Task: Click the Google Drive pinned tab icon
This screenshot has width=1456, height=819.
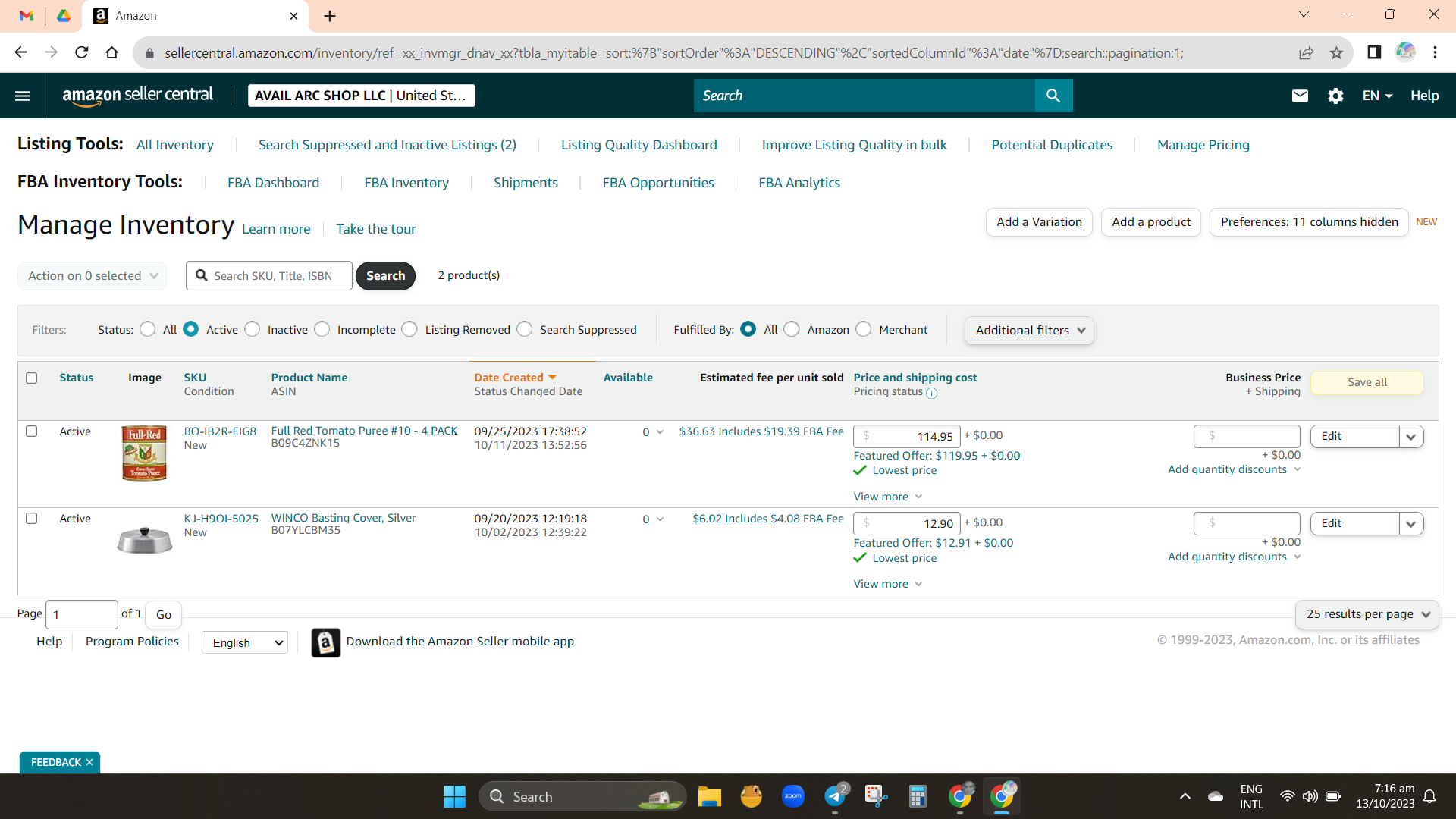Action: (x=64, y=16)
